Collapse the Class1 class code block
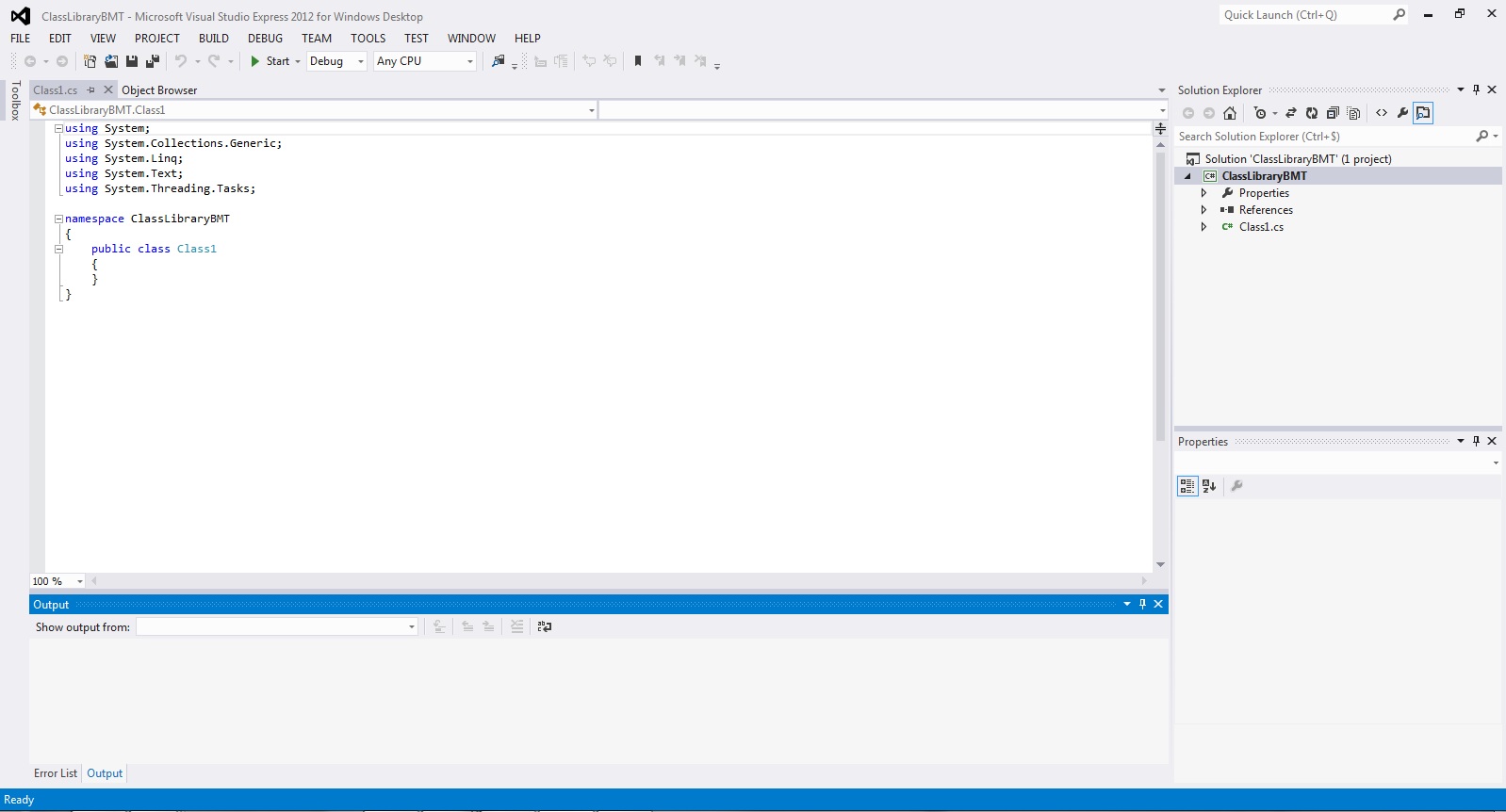Viewport: 1506px width, 812px height. click(58, 249)
